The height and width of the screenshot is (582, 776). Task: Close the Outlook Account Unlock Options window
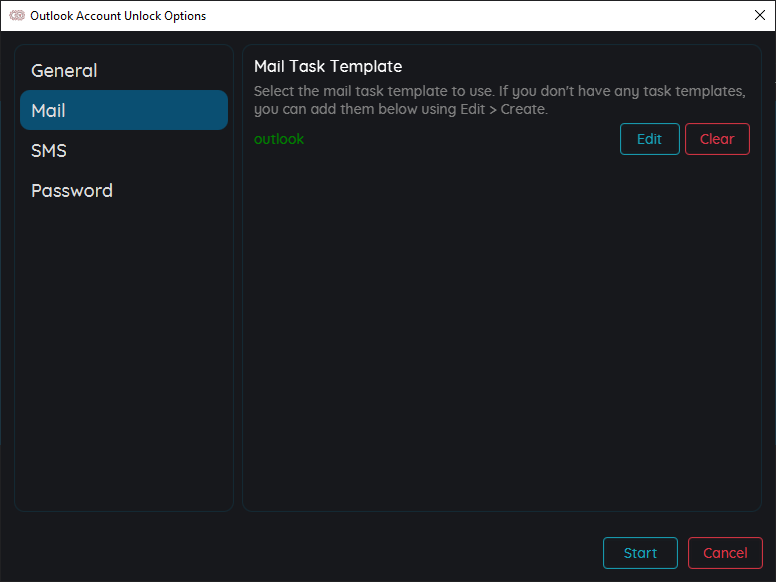tap(760, 15)
